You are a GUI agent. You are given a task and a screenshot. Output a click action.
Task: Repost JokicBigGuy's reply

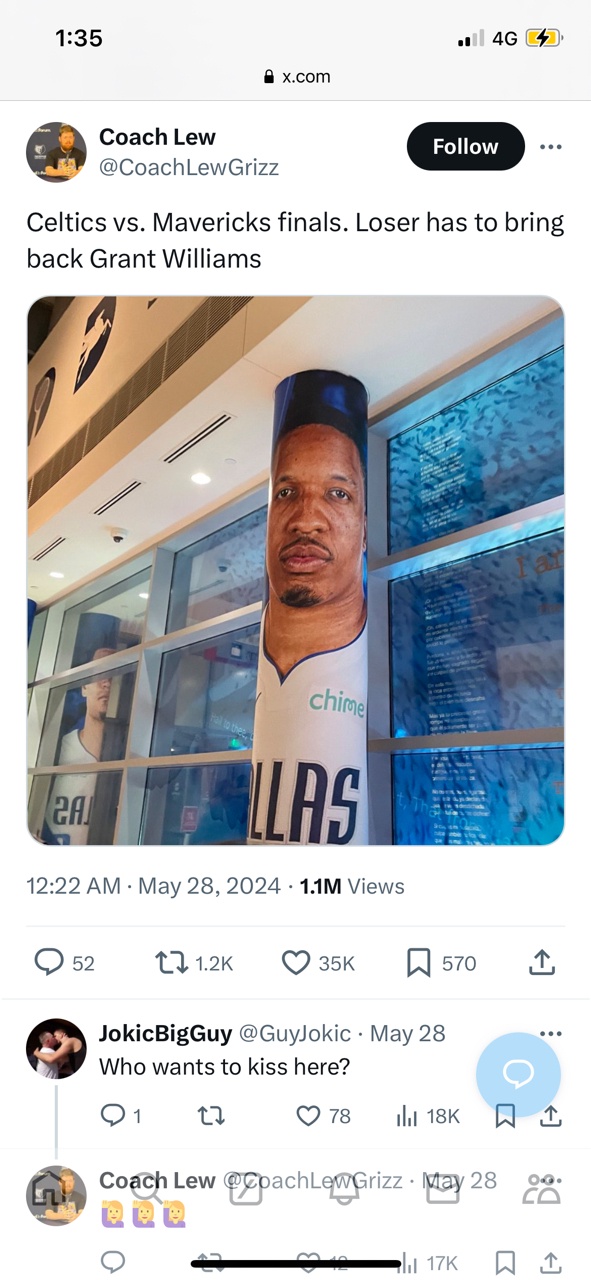212,1116
